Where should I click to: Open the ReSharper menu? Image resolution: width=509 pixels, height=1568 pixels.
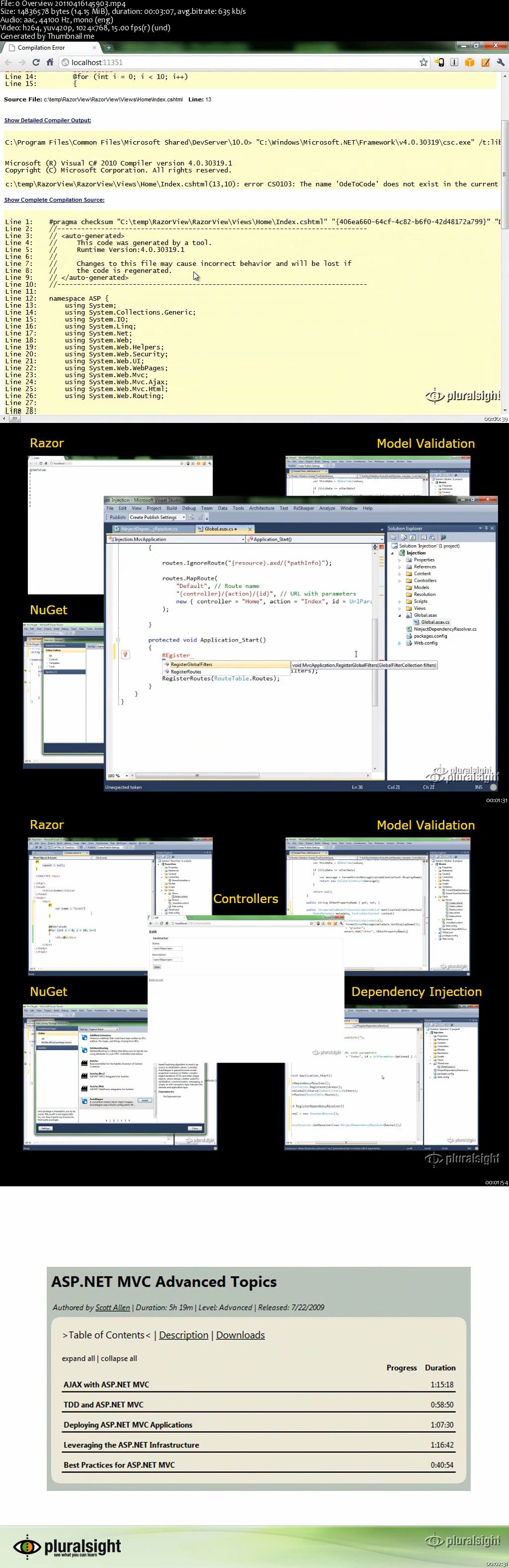[x=303, y=508]
